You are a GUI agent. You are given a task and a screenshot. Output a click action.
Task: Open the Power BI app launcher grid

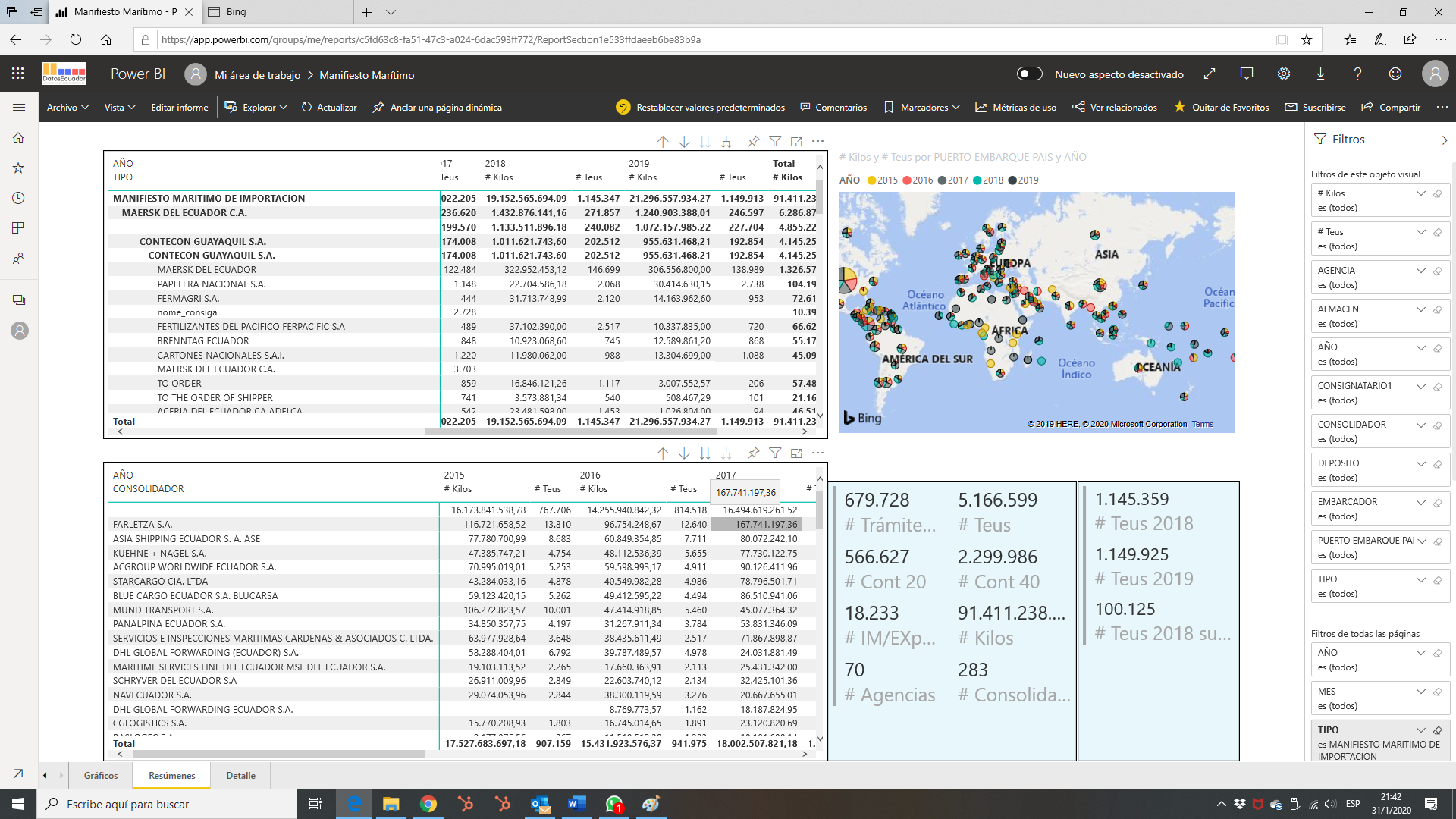(x=18, y=74)
